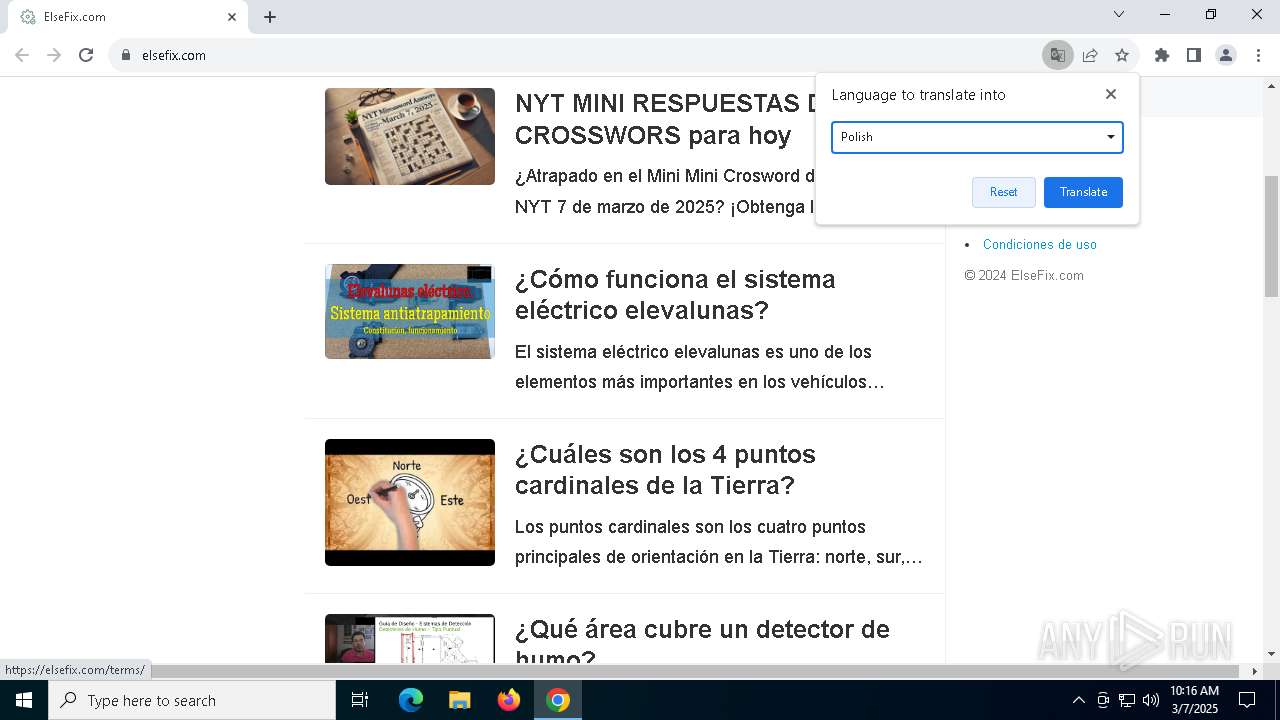Open the volume speaker tray icon
Viewport: 1280px width, 720px height.
pyautogui.click(x=1150, y=700)
